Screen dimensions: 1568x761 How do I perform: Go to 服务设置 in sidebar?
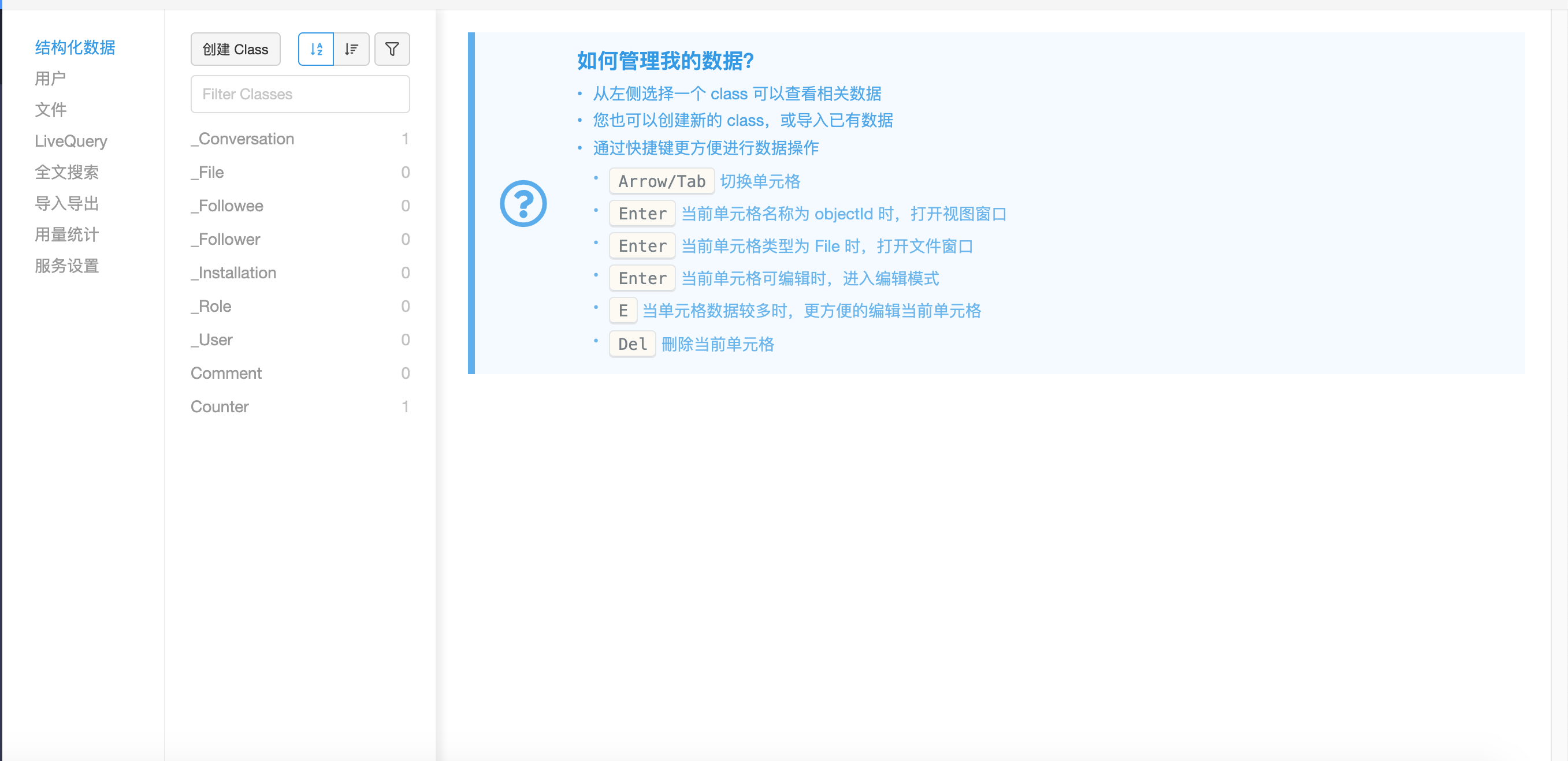(x=67, y=266)
